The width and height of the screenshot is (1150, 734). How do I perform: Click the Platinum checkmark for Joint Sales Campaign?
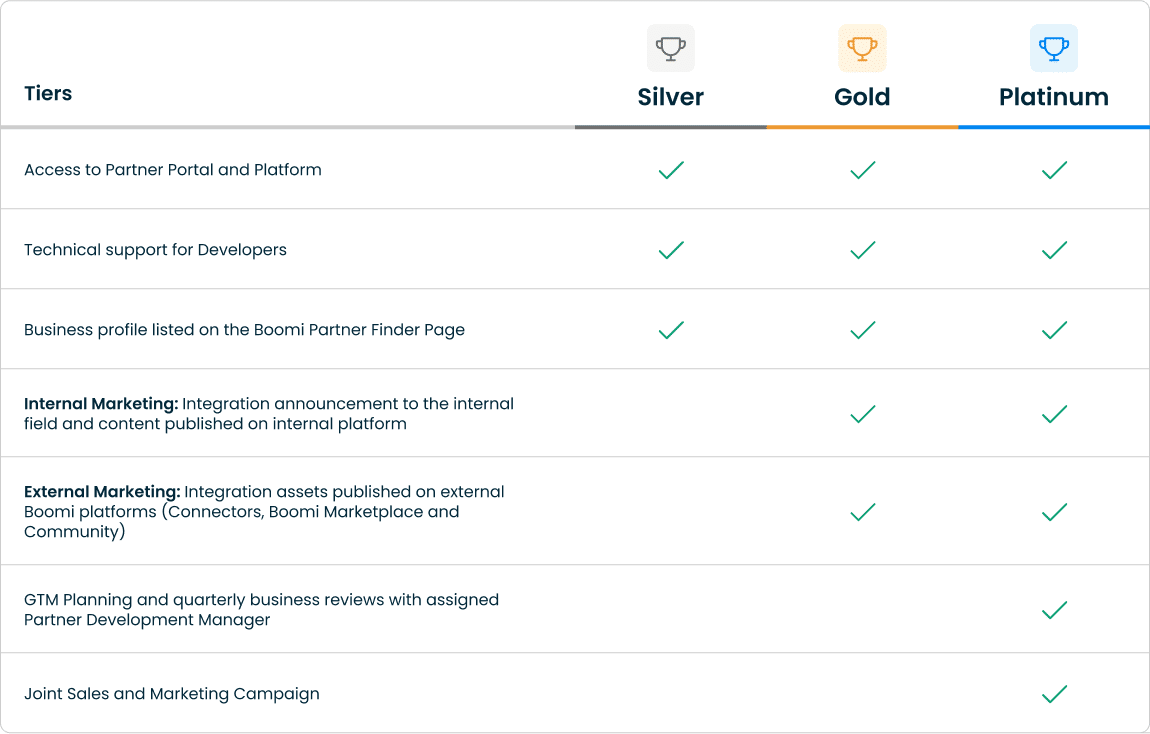tap(1054, 693)
